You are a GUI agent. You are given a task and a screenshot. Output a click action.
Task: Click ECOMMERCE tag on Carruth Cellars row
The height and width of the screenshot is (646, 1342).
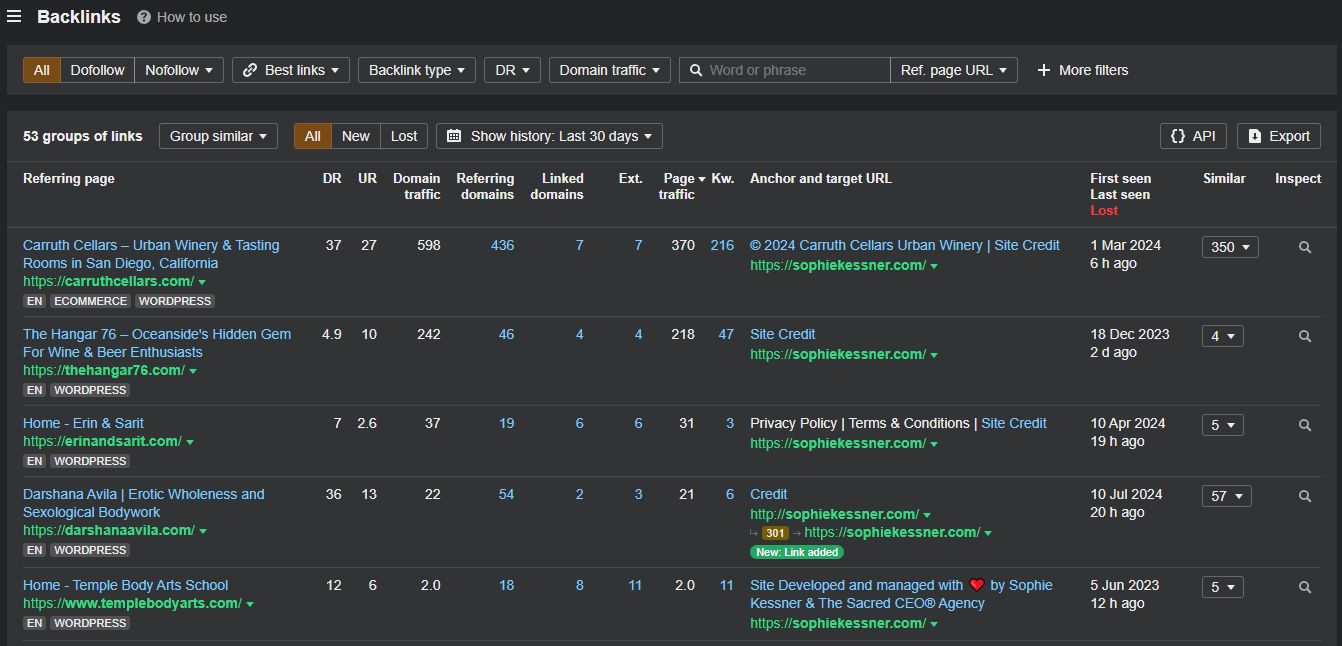(91, 301)
